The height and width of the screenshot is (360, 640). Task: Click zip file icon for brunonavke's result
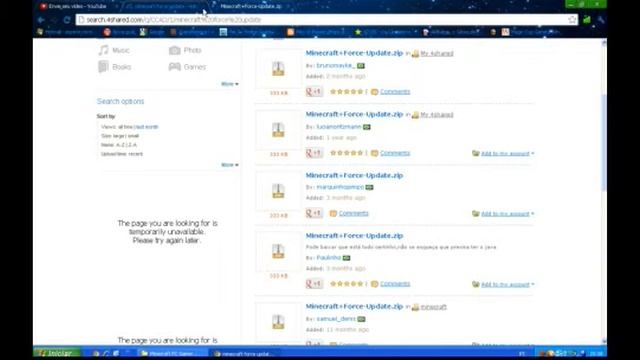[278, 69]
